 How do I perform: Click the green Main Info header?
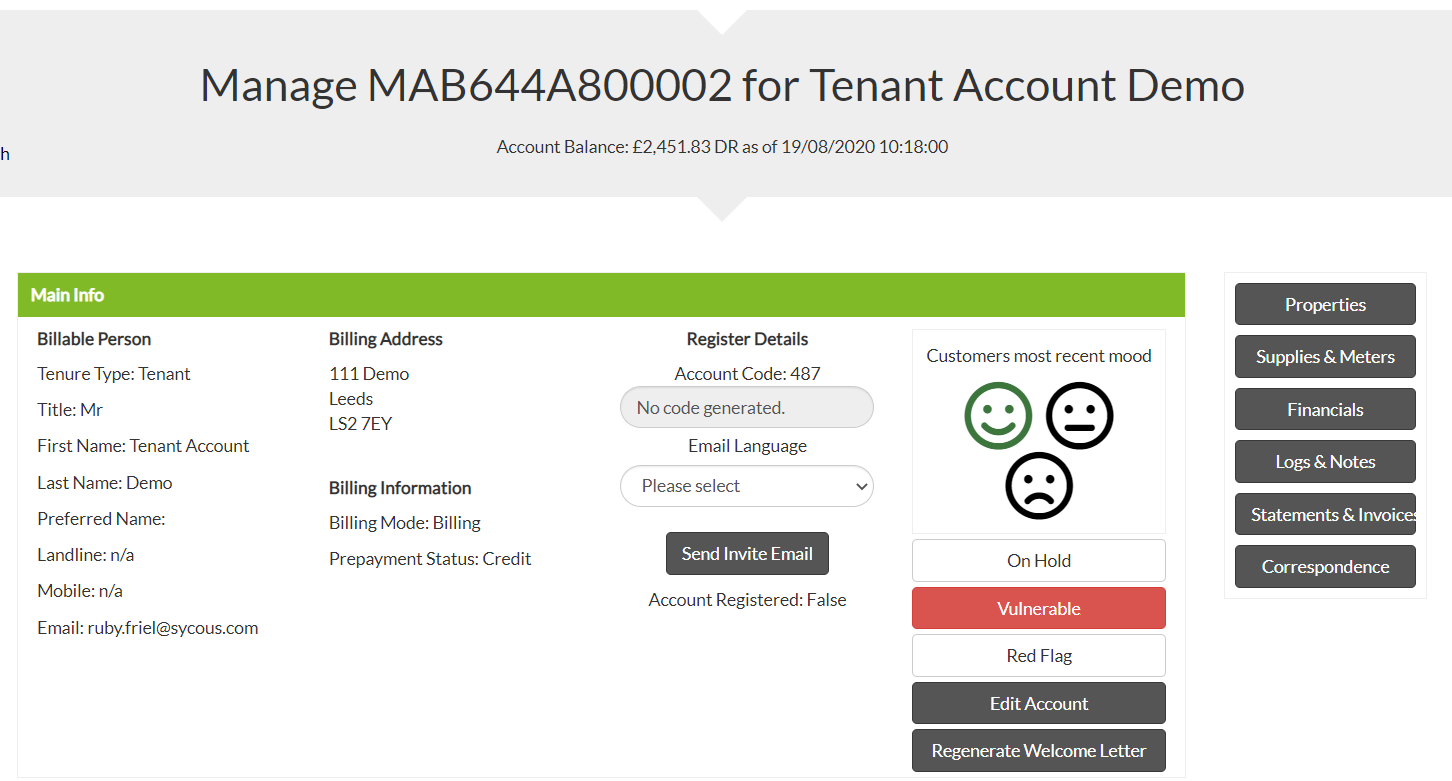[600, 295]
